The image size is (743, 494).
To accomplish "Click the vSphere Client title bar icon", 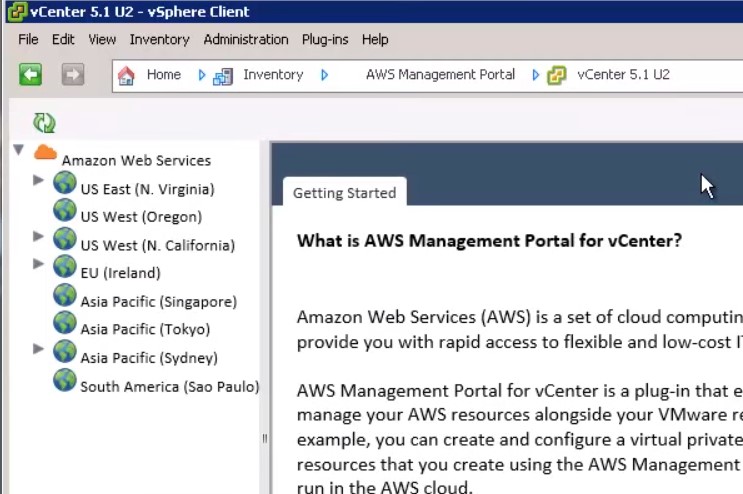I will point(18,11).
